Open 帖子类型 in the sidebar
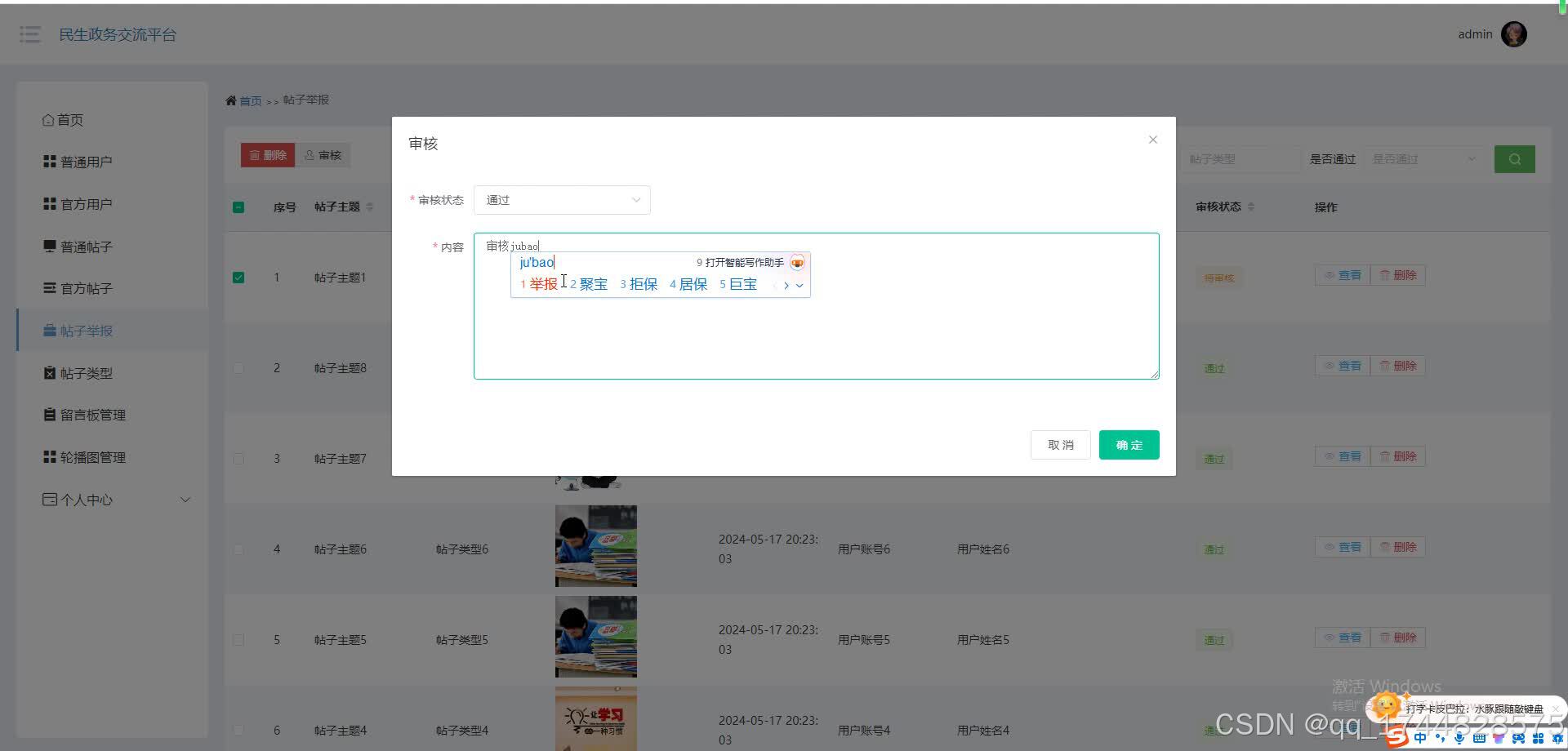The image size is (1568, 751). (x=113, y=373)
